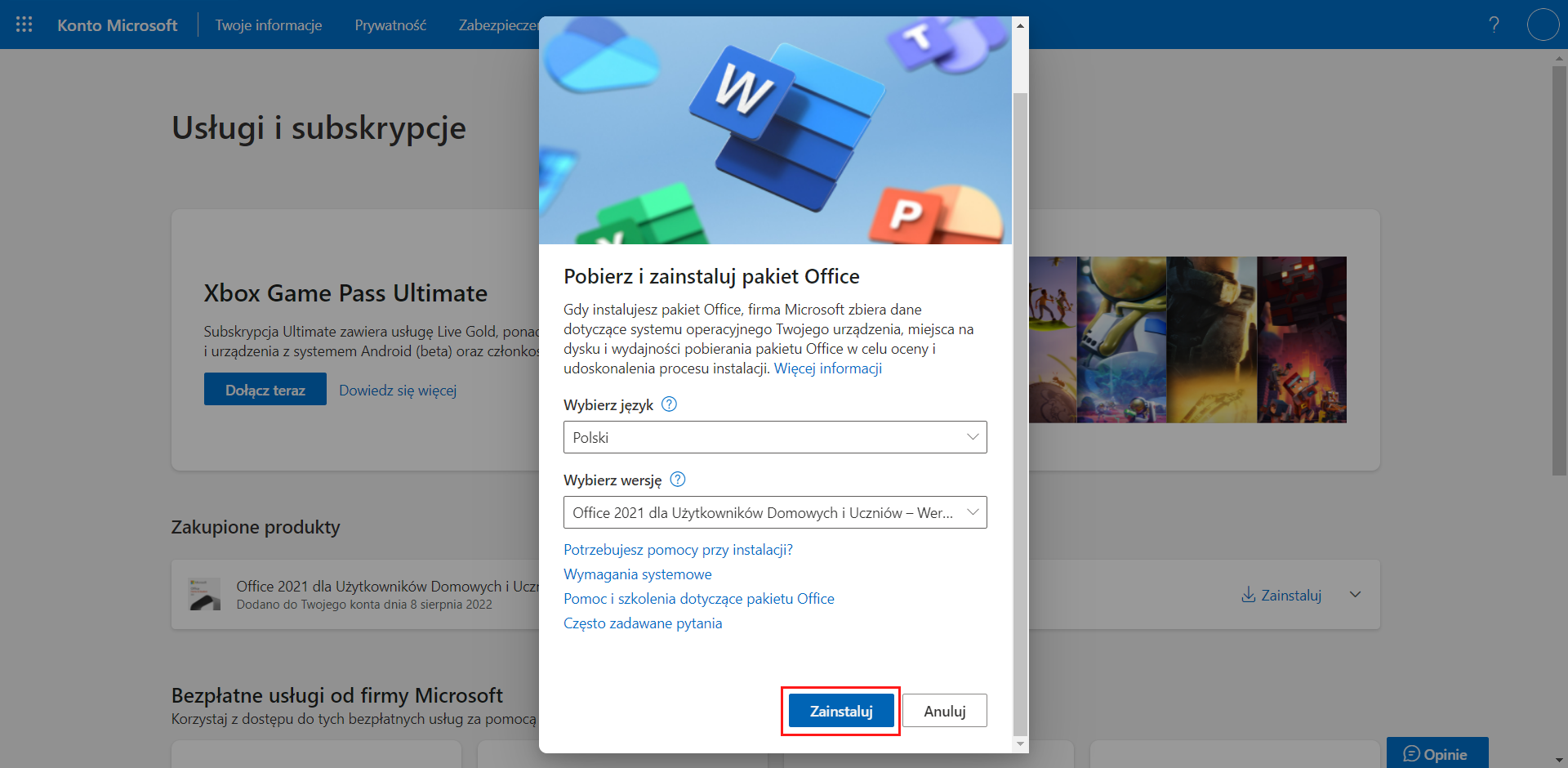
Task: Expand the Office 2021 product row chevron
Action: [1356, 595]
